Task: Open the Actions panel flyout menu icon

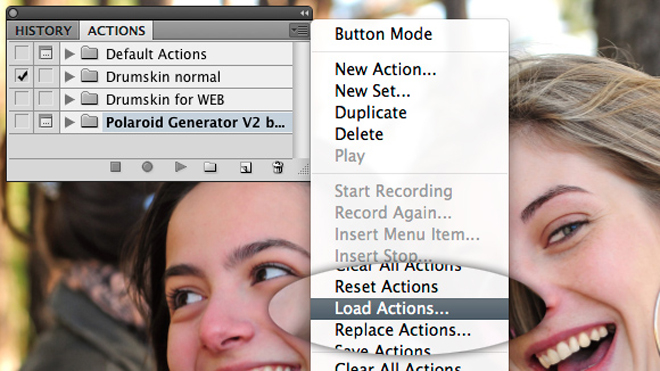Action: pyautogui.click(x=299, y=30)
